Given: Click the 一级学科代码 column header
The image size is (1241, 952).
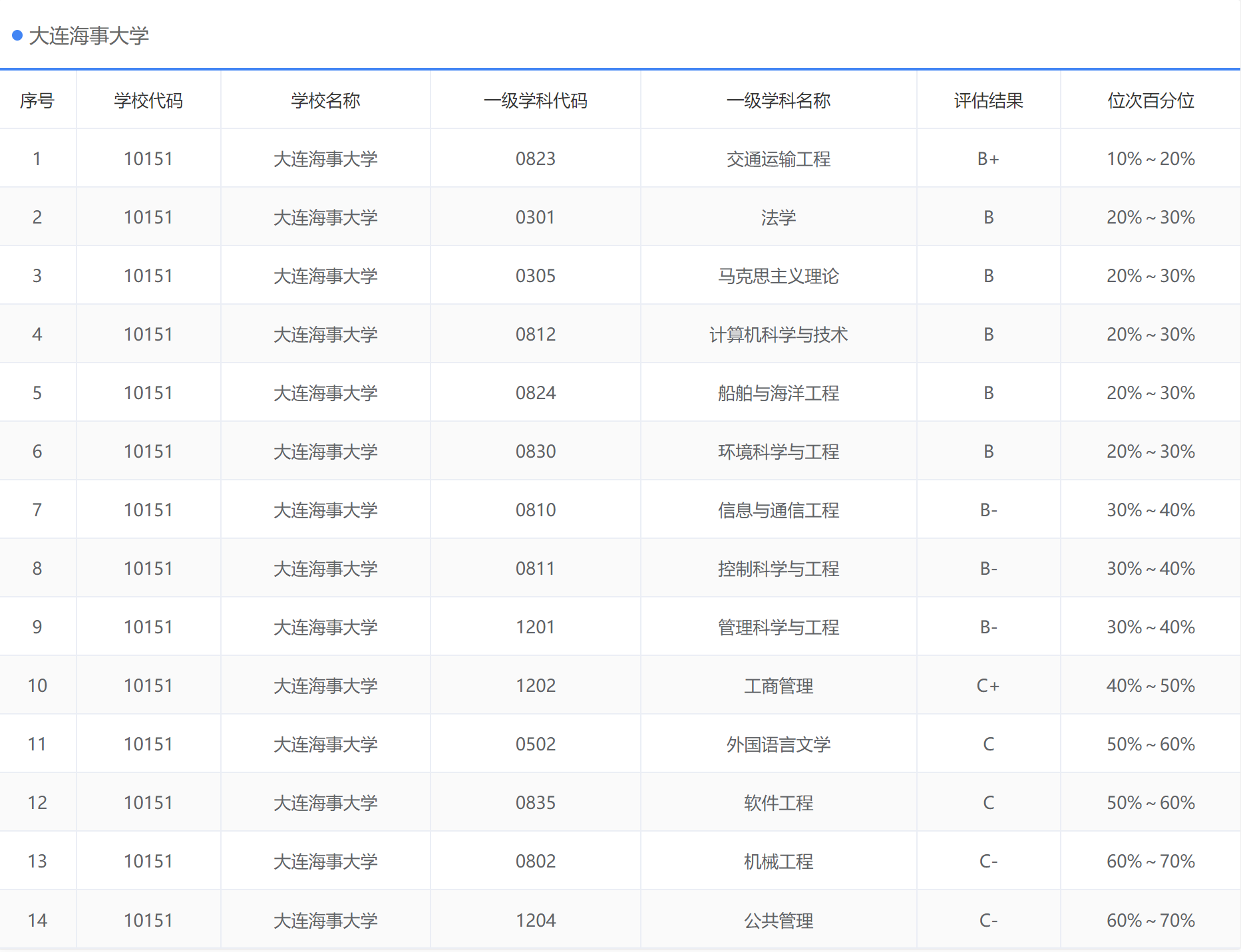Looking at the screenshot, I should point(536,100).
